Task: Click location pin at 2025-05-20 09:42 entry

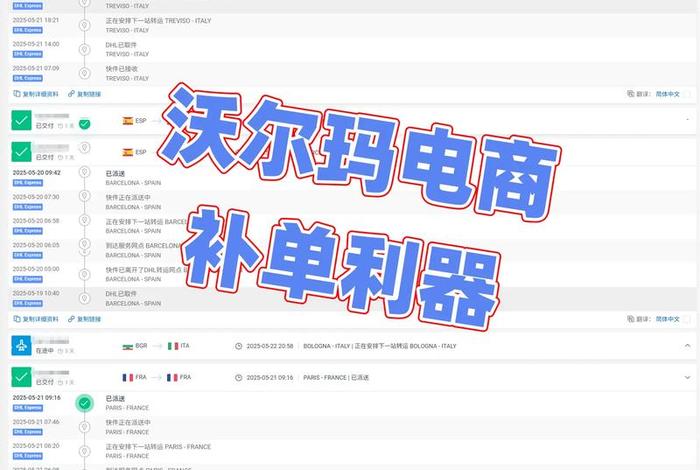Action: pyautogui.click(x=84, y=172)
